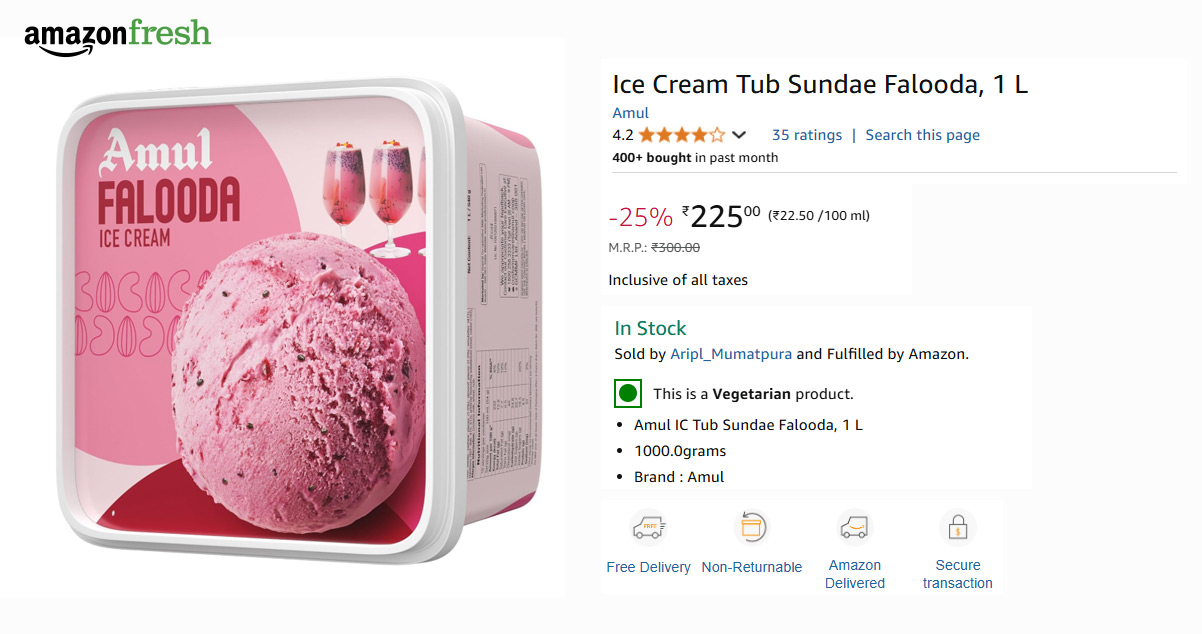The image size is (1202, 634).
Task: Click the struck-through M.R.P. ₹300 price
Action: click(x=675, y=248)
